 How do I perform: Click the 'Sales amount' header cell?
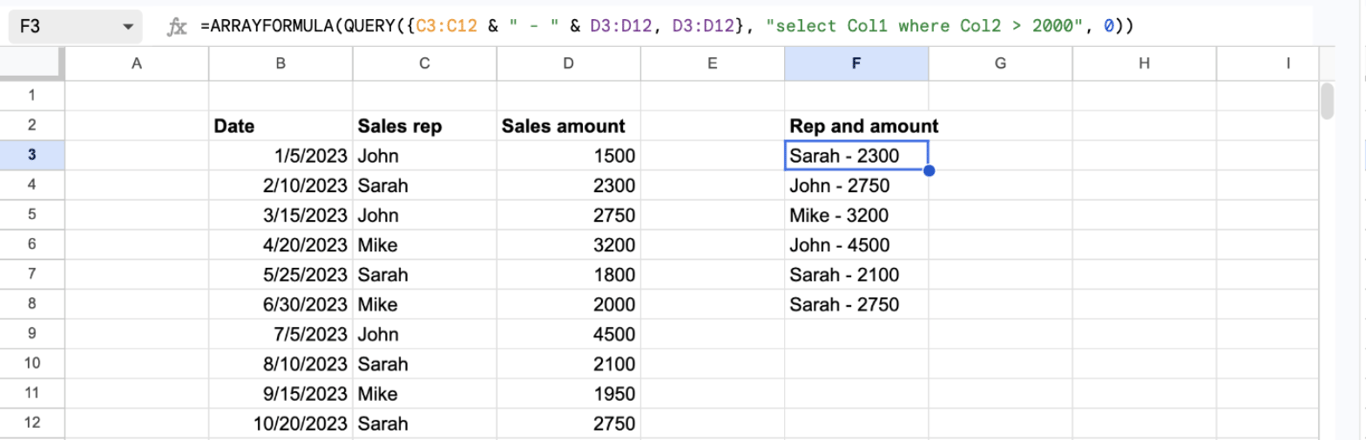(569, 126)
